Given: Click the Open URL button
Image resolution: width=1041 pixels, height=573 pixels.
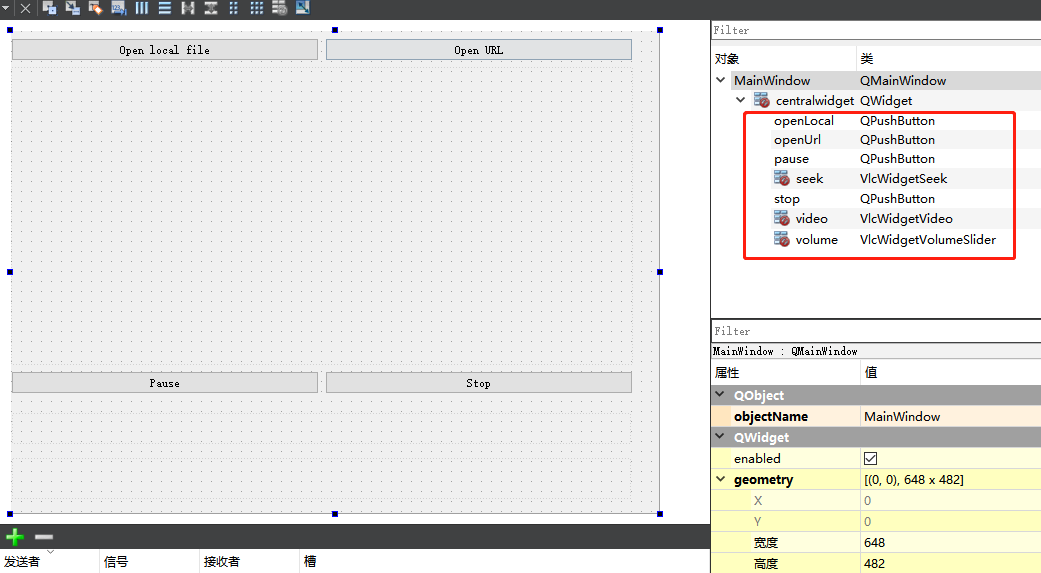Looking at the screenshot, I should click(479, 50).
